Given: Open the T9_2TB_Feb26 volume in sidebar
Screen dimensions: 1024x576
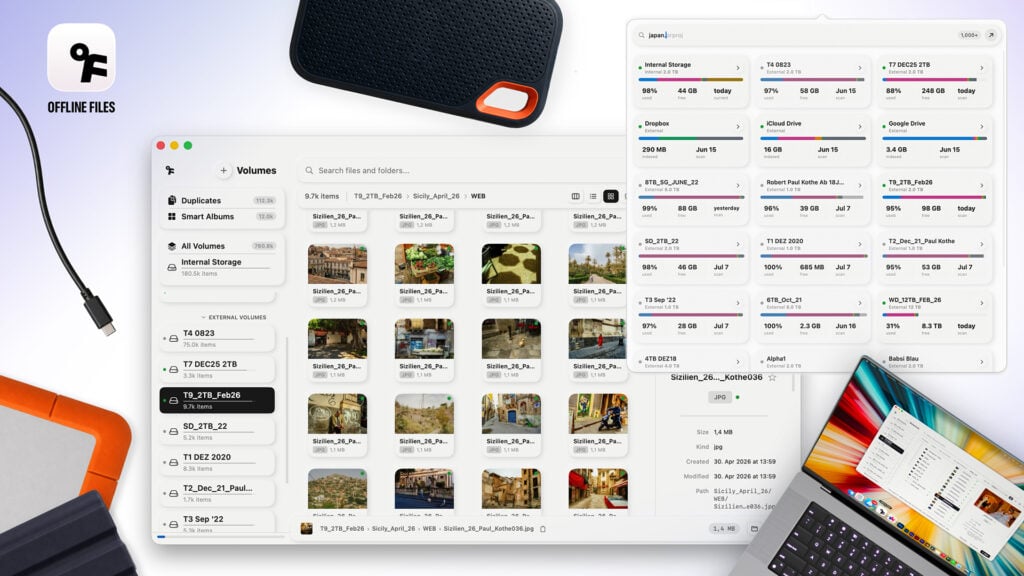Looking at the screenshot, I should click(x=217, y=400).
